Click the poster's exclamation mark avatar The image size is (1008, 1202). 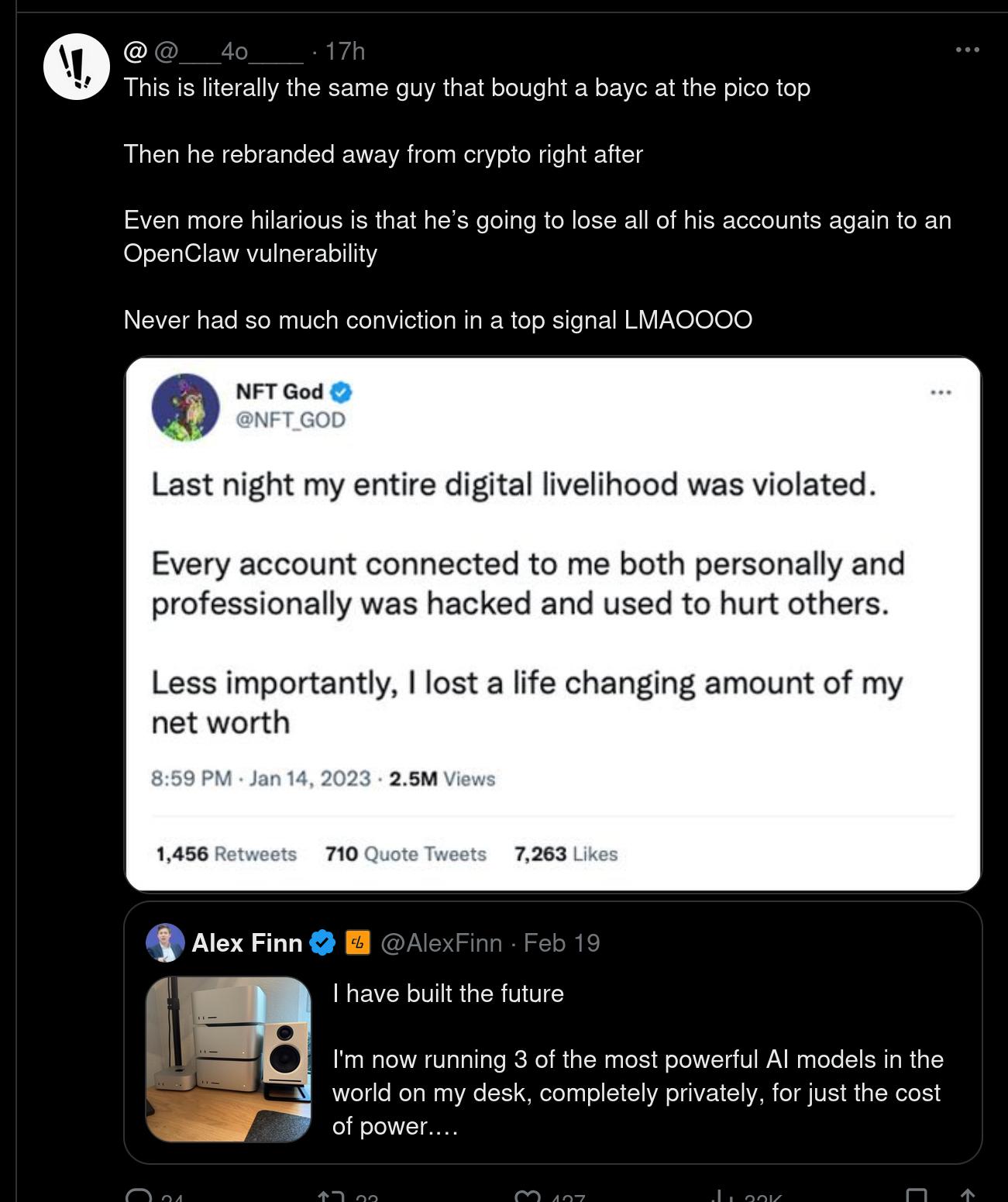76,67
